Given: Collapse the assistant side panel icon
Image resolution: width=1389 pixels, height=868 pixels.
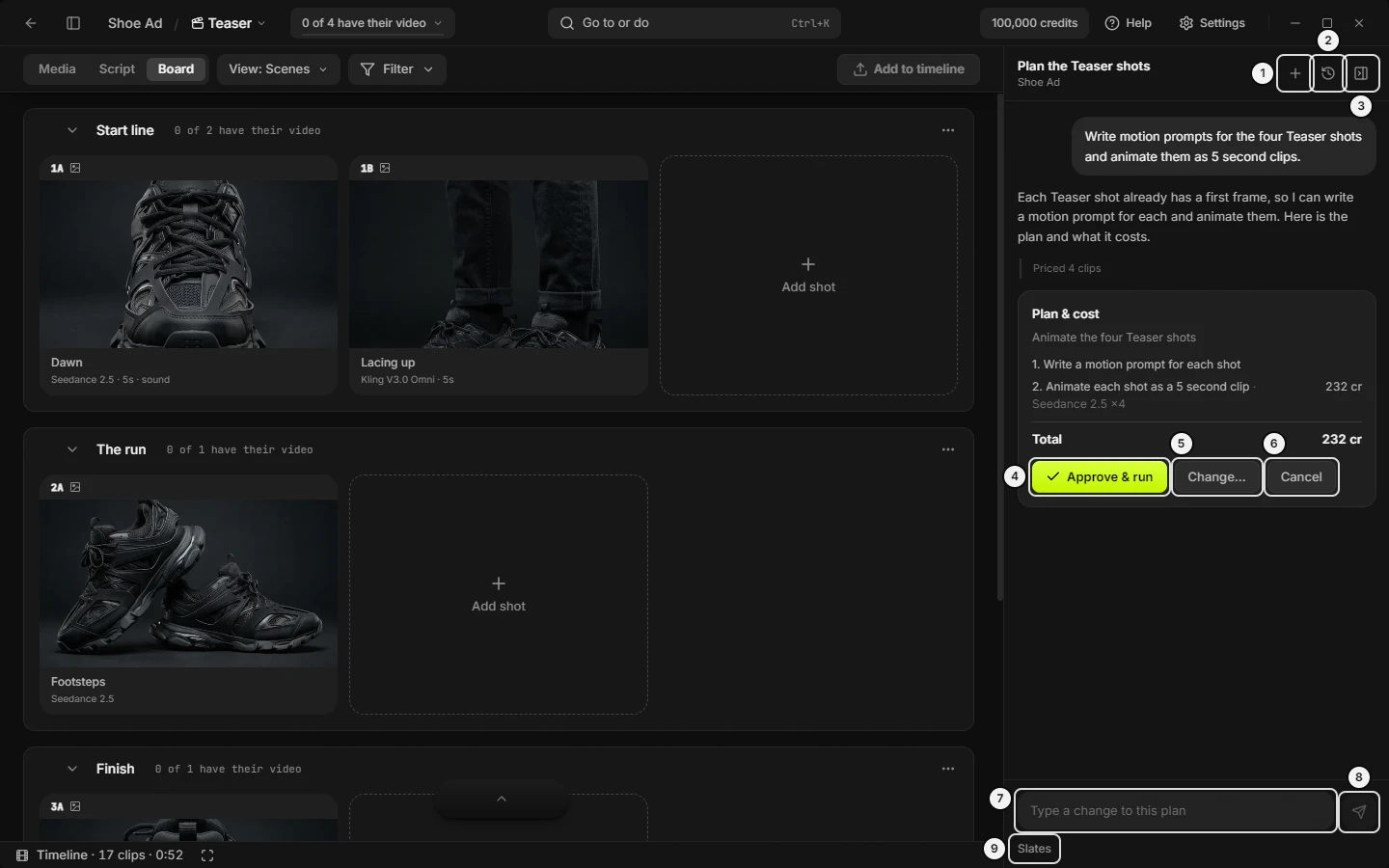Looking at the screenshot, I should point(1361,73).
